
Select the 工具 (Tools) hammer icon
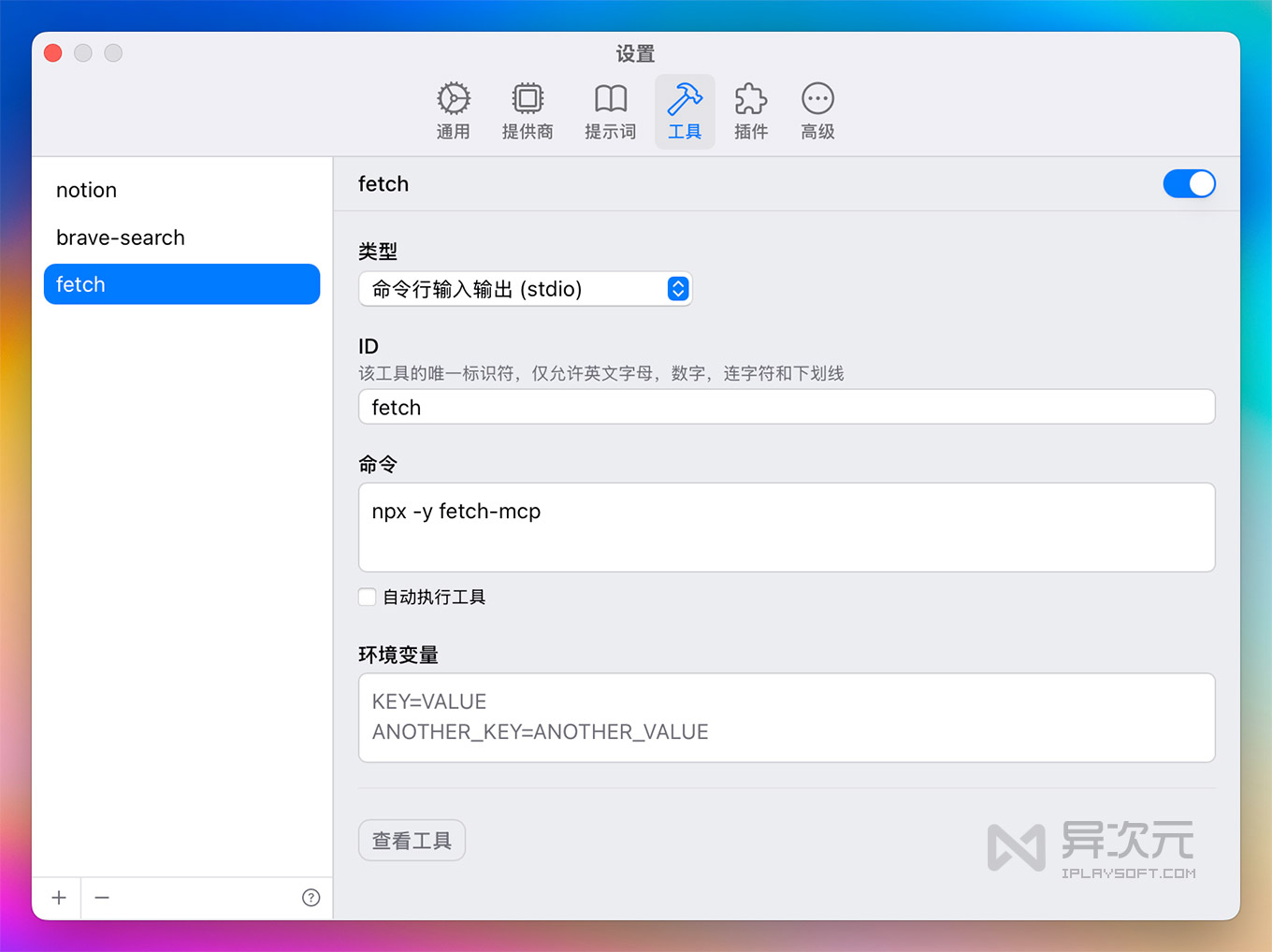click(685, 109)
